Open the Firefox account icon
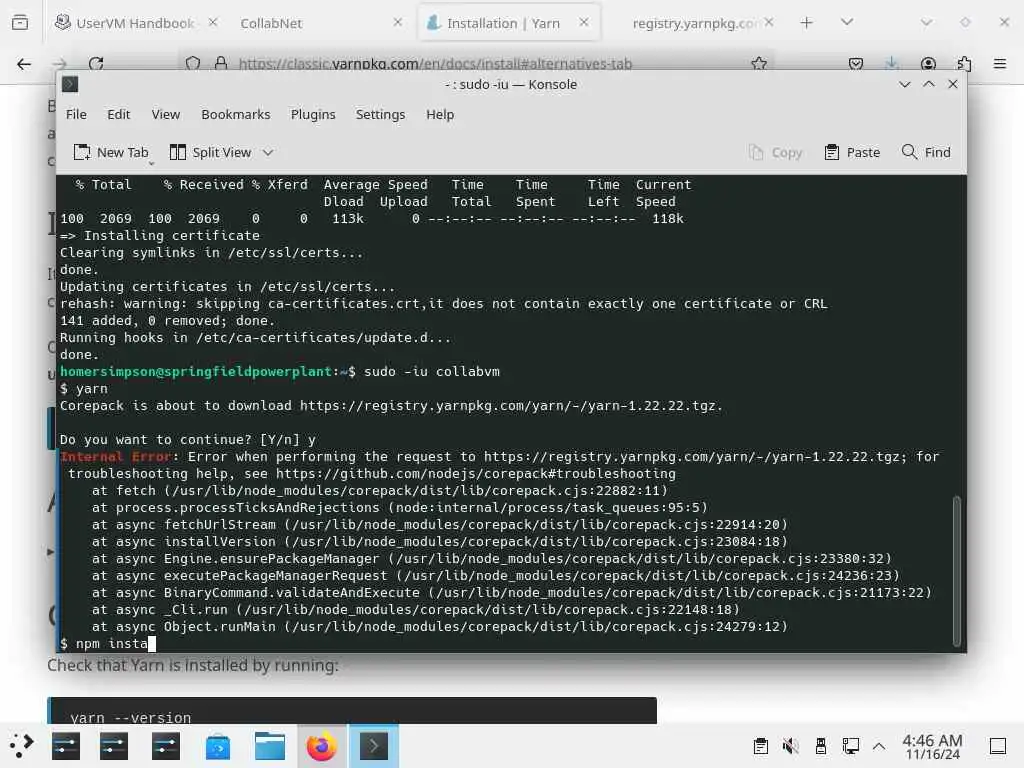The width and height of the screenshot is (1024, 768). [x=928, y=64]
